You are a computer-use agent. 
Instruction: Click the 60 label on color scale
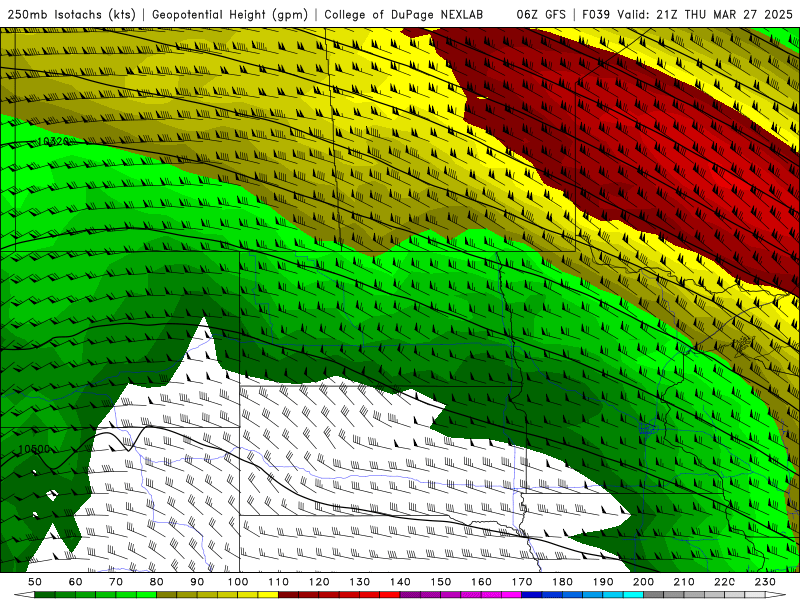pyautogui.click(x=75, y=582)
